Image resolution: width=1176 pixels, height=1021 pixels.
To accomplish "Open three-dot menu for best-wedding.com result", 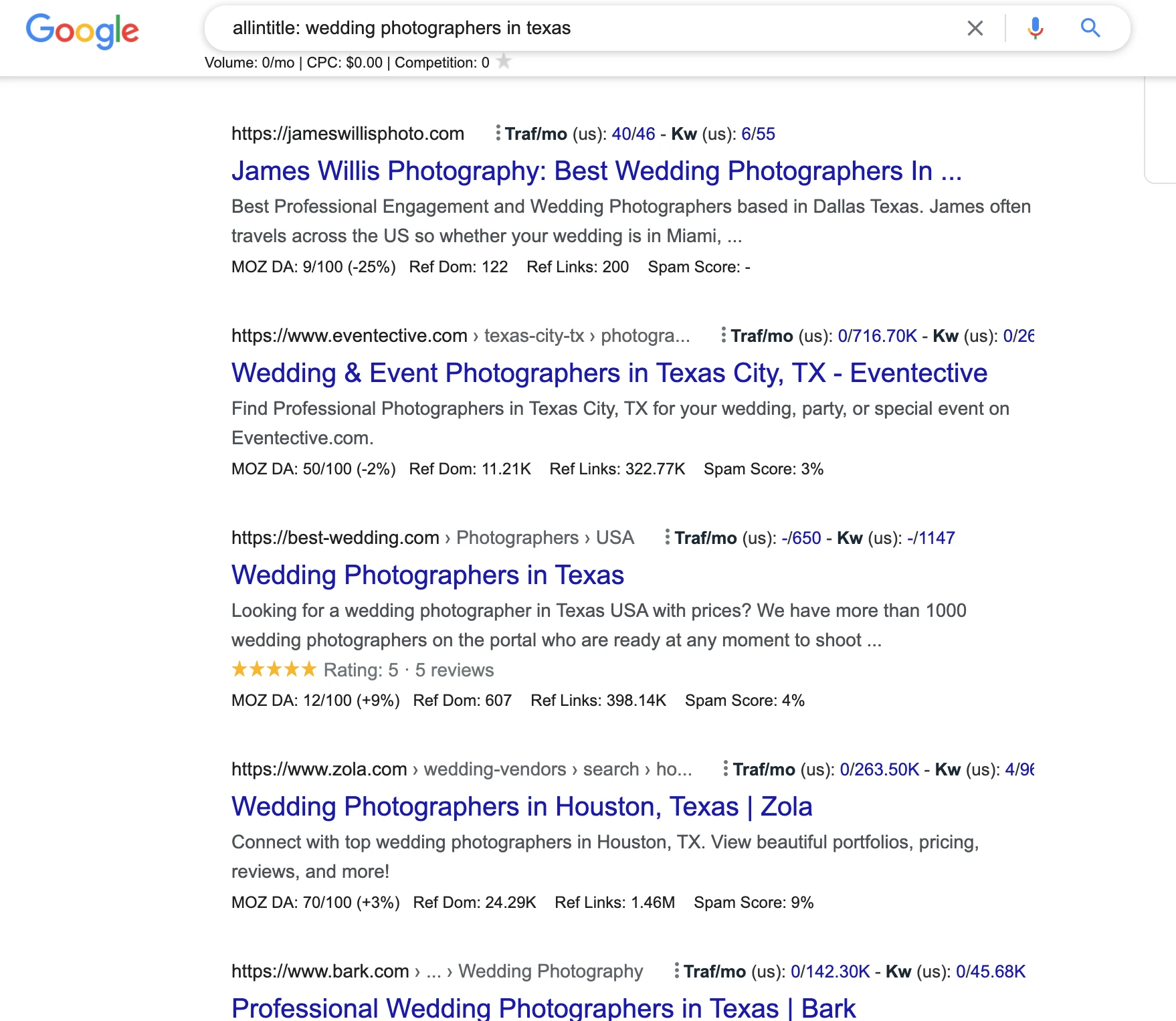I will click(667, 537).
